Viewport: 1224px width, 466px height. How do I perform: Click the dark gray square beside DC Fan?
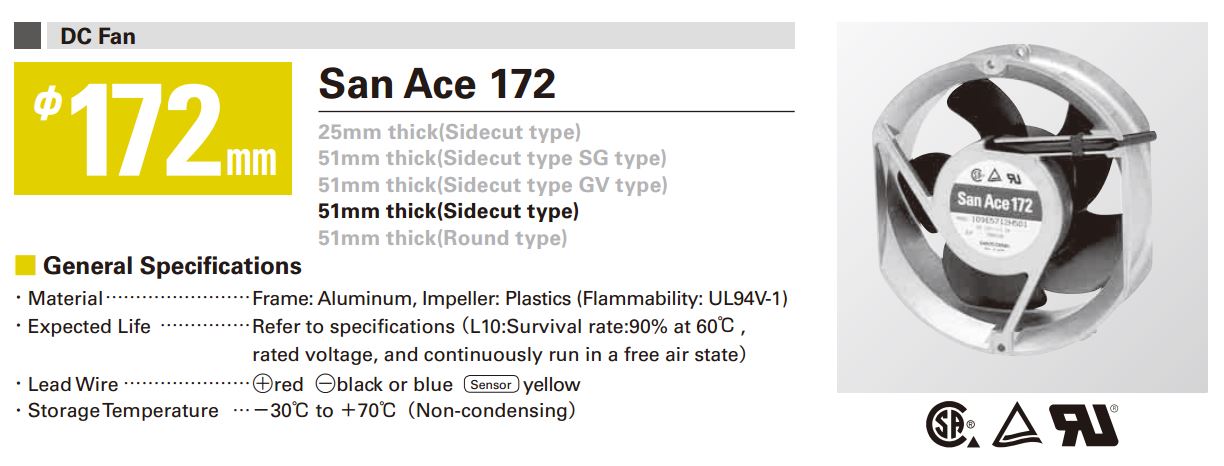click(29, 37)
